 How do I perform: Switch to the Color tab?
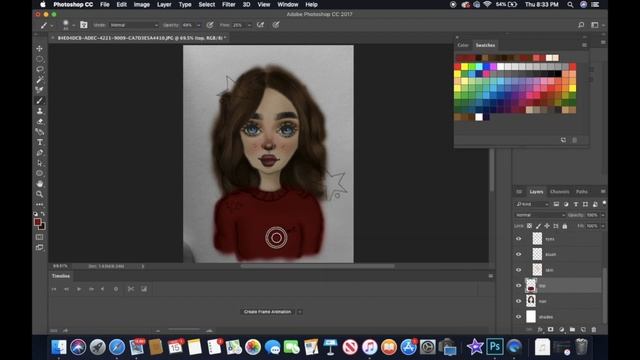[x=463, y=45]
